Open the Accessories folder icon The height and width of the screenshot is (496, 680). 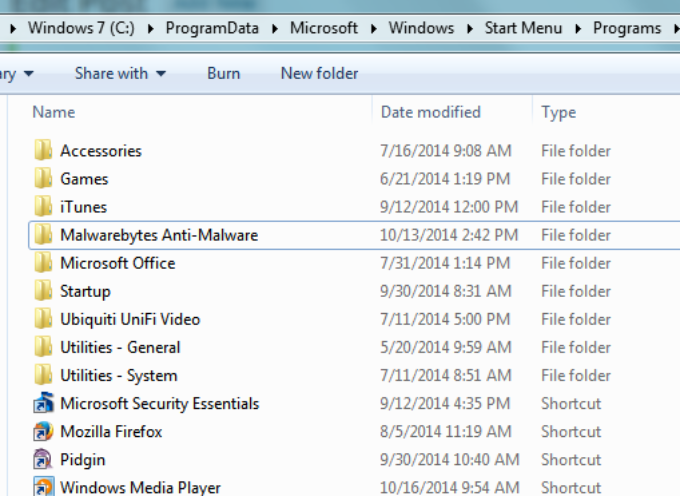43,150
